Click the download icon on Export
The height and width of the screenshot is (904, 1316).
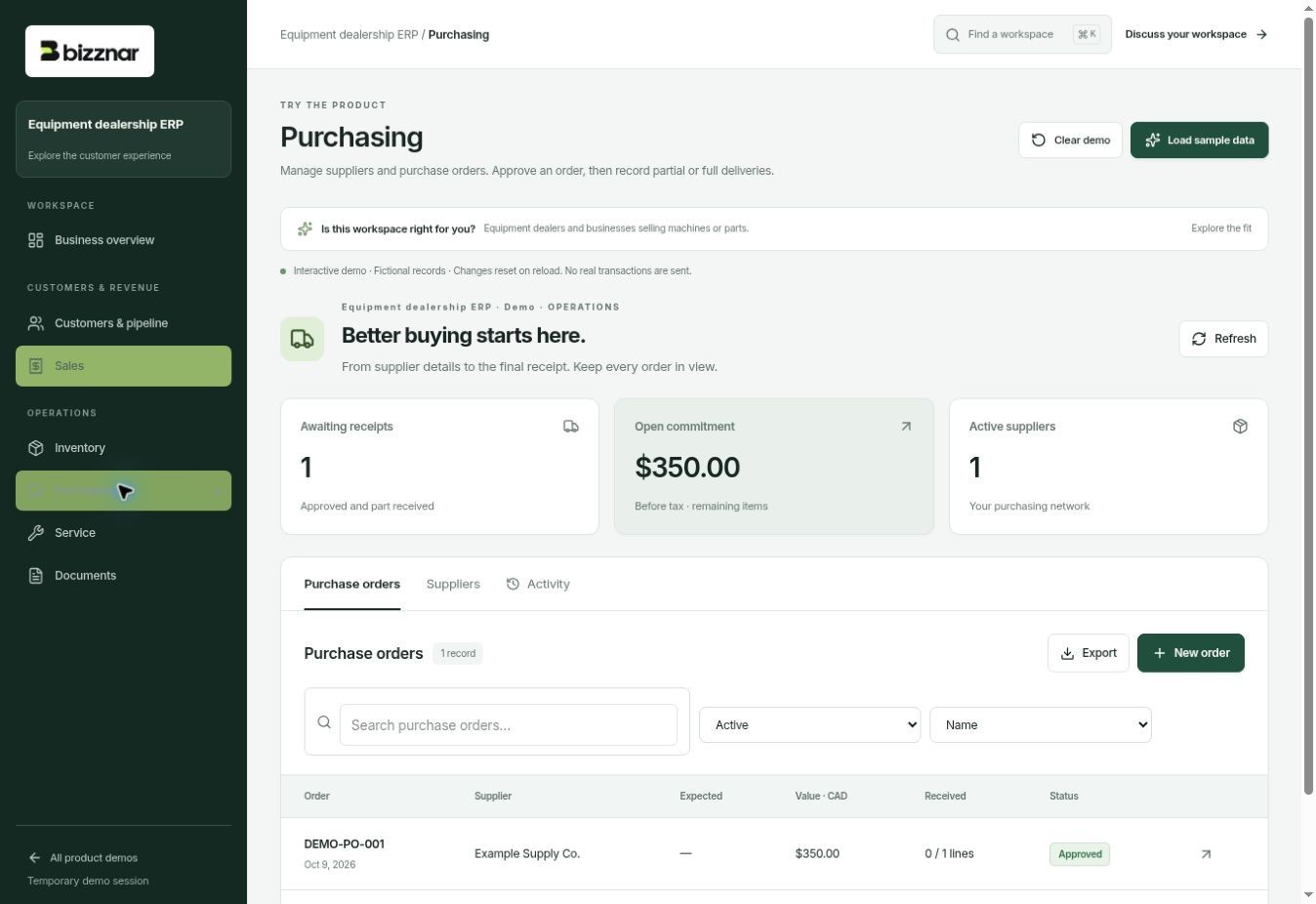[x=1068, y=654]
